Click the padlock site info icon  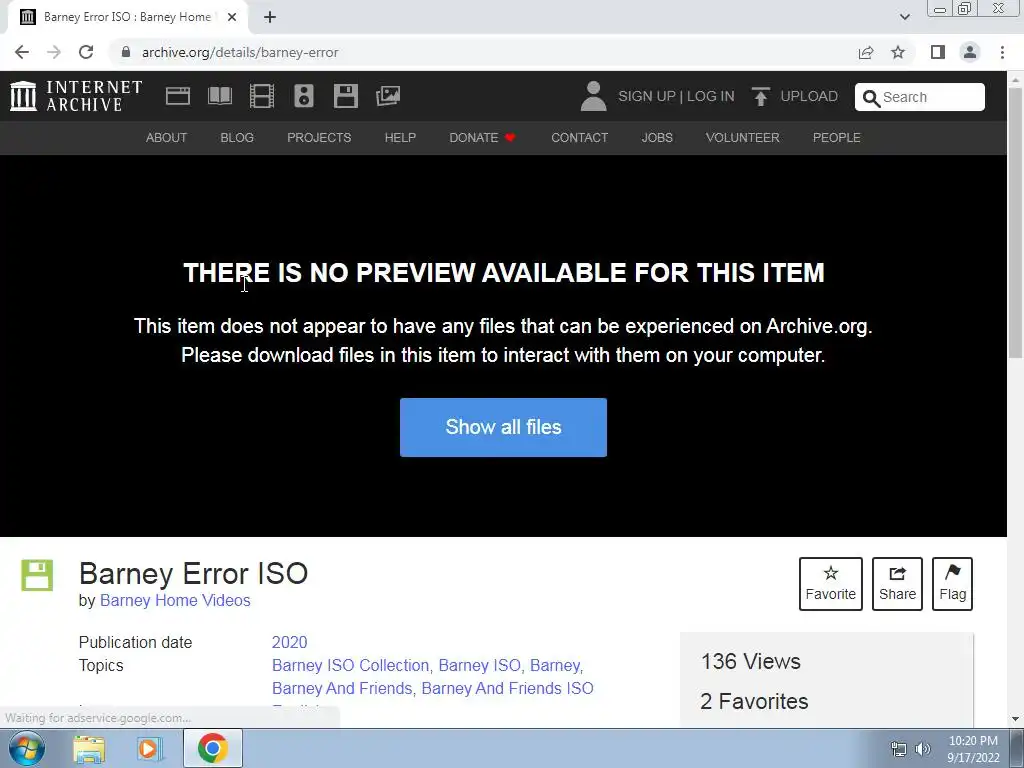pyautogui.click(x=126, y=52)
